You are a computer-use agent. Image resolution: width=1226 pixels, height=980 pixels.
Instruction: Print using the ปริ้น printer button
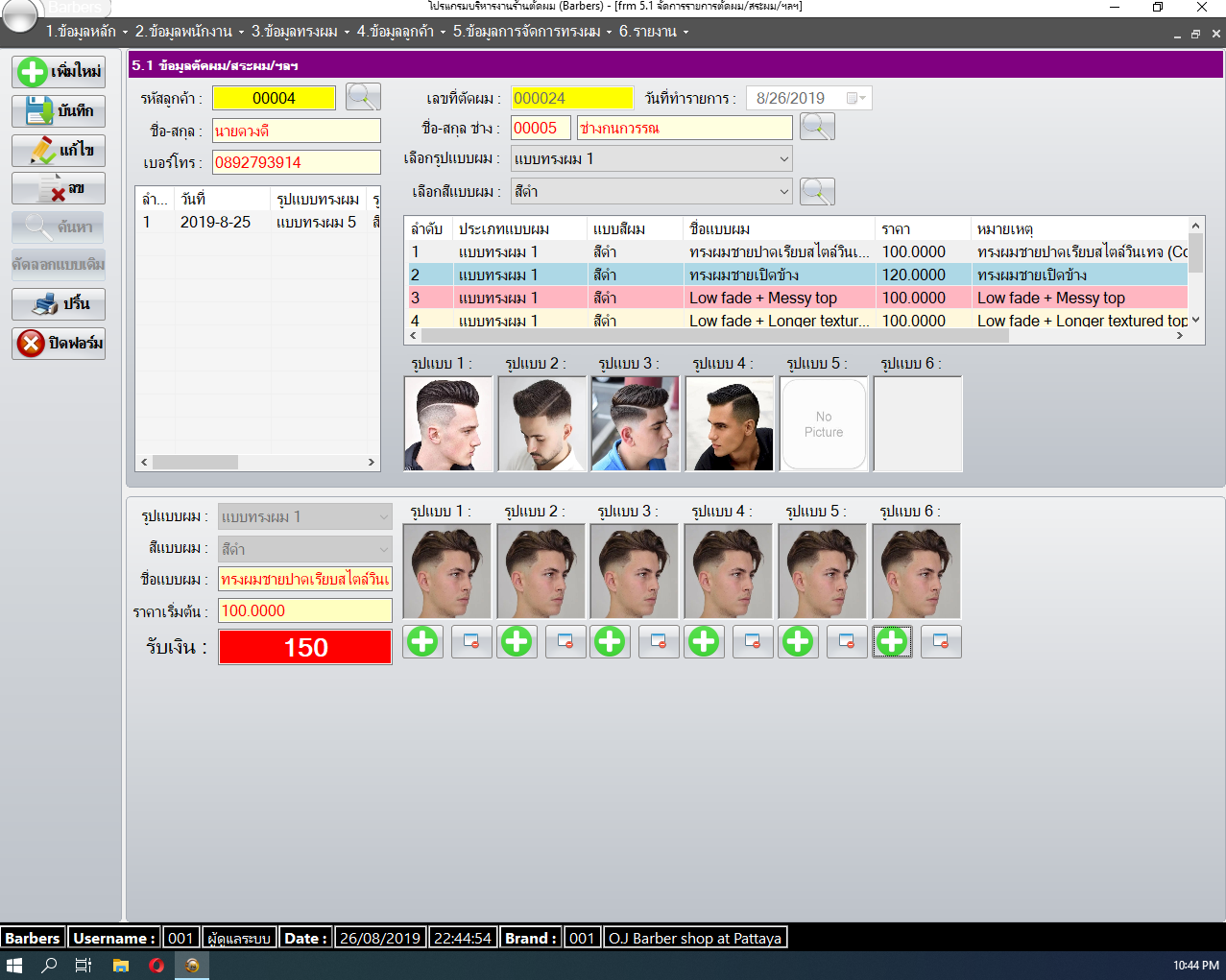click(x=59, y=304)
